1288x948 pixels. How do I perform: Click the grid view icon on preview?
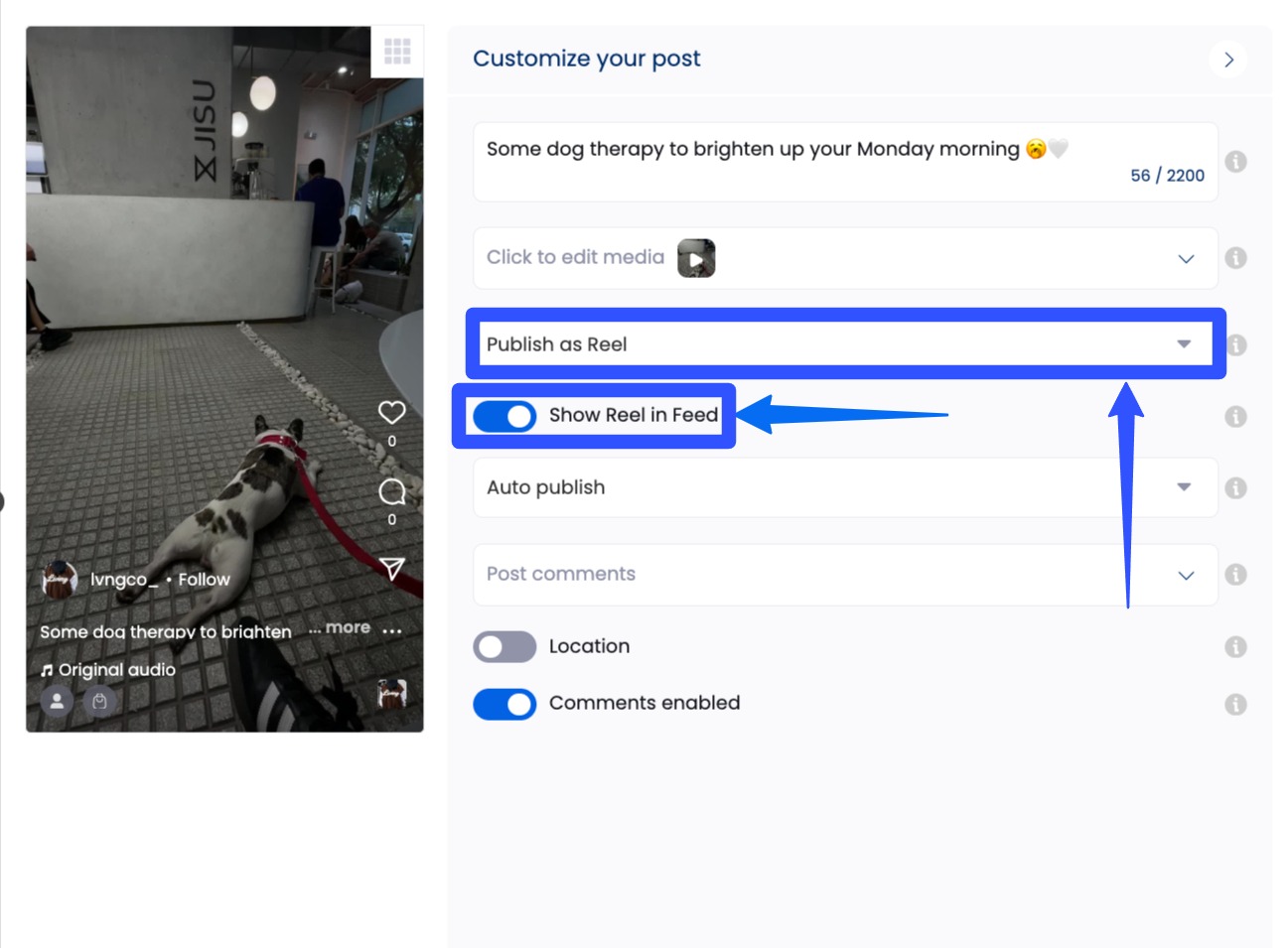click(397, 52)
